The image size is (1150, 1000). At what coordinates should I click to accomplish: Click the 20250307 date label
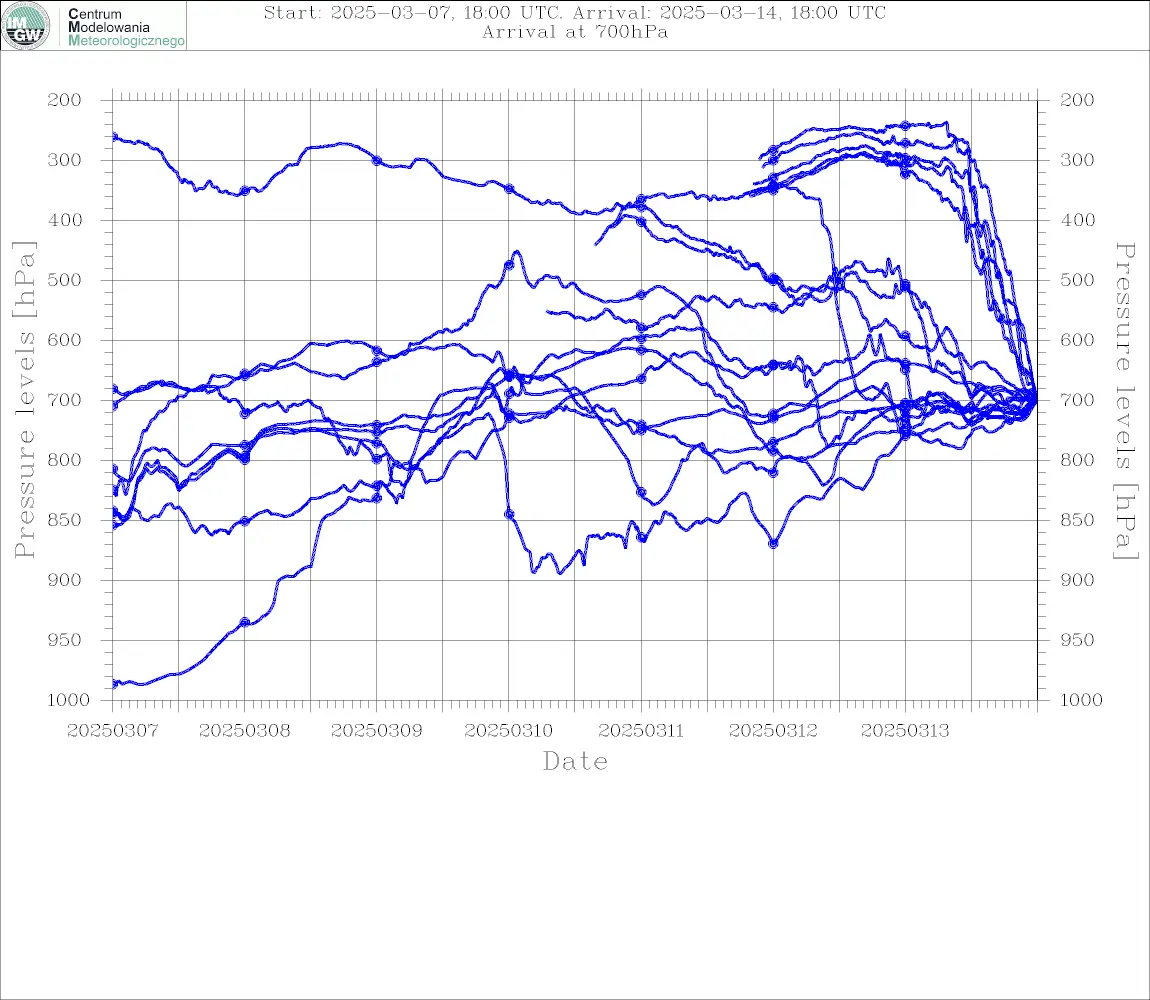(112, 731)
